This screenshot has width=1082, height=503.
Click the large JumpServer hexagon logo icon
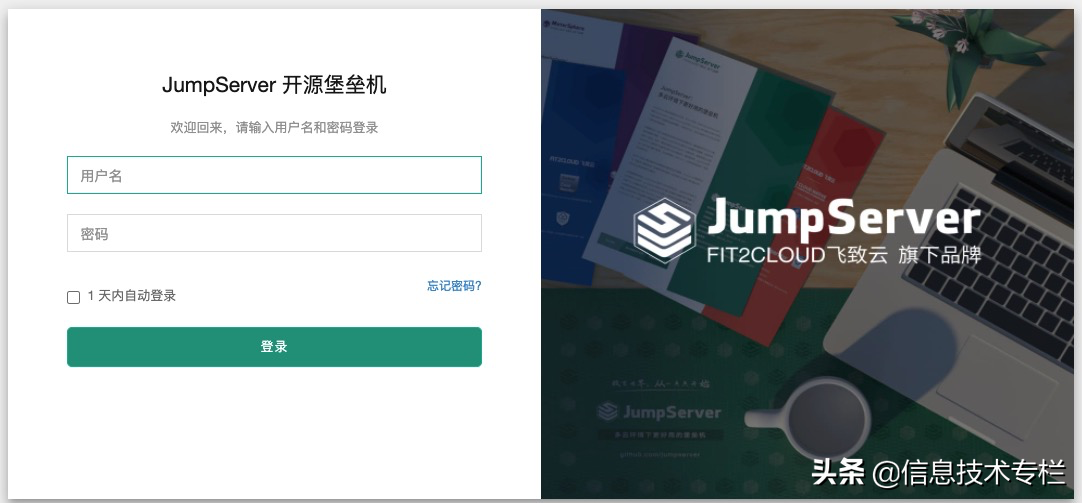point(665,230)
